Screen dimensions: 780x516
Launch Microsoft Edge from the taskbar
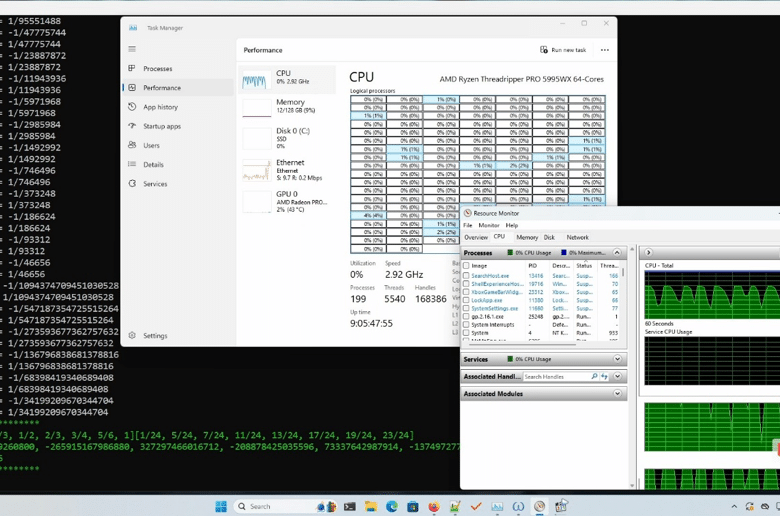pos(391,507)
